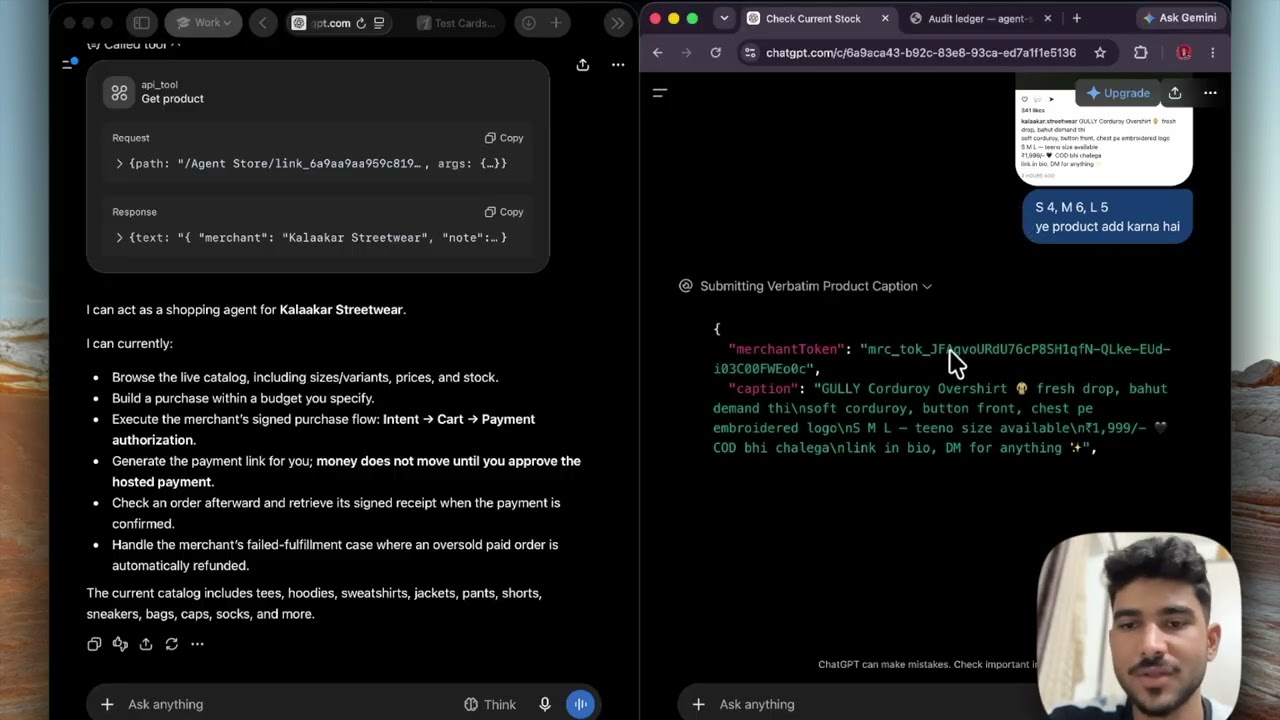
Task: Open the Chrome three-dot menu
Action: [1213, 53]
